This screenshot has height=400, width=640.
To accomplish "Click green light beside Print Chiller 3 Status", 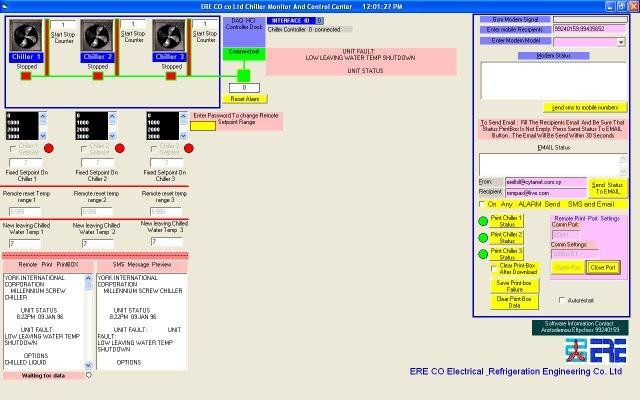I will (483, 254).
